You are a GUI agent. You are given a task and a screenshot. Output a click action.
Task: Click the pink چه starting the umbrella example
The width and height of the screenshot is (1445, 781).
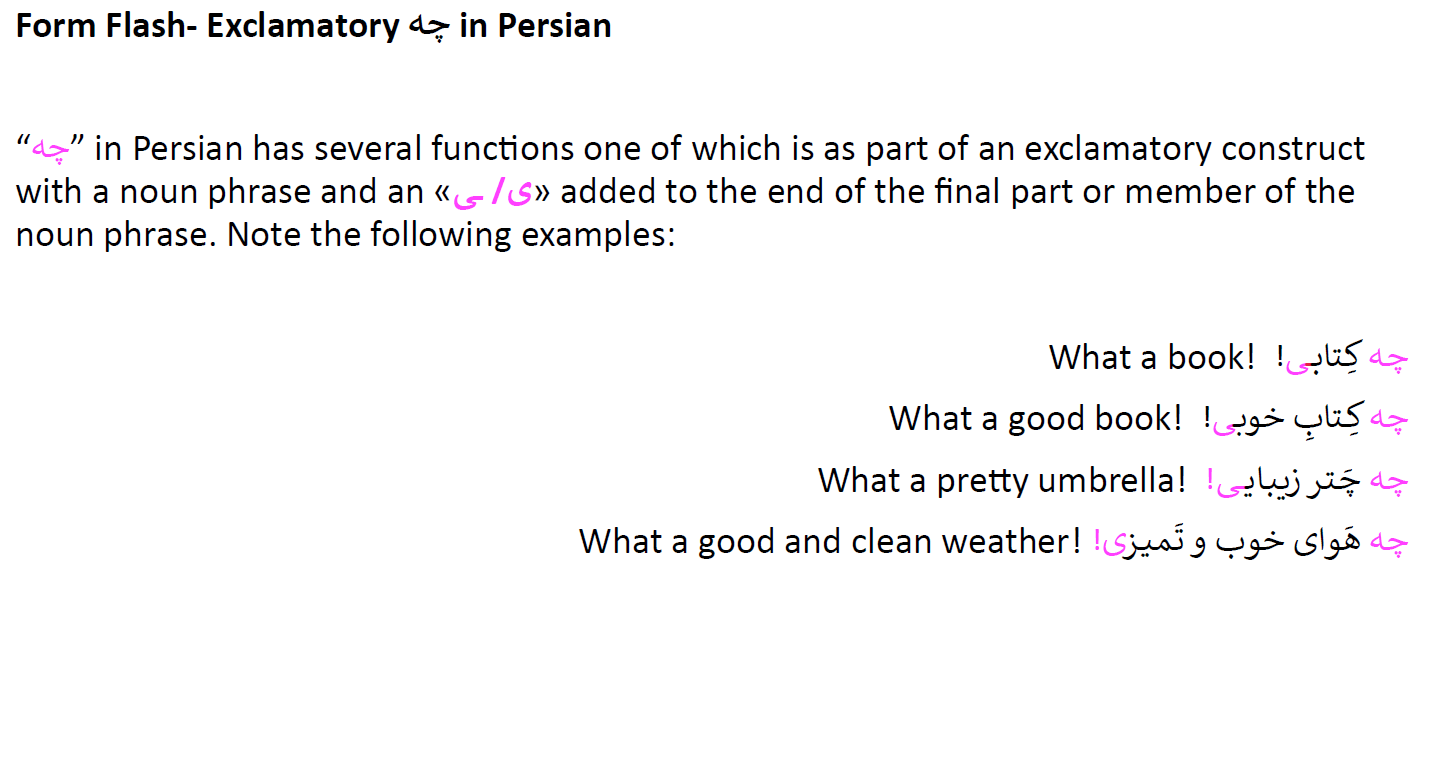tap(1388, 481)
